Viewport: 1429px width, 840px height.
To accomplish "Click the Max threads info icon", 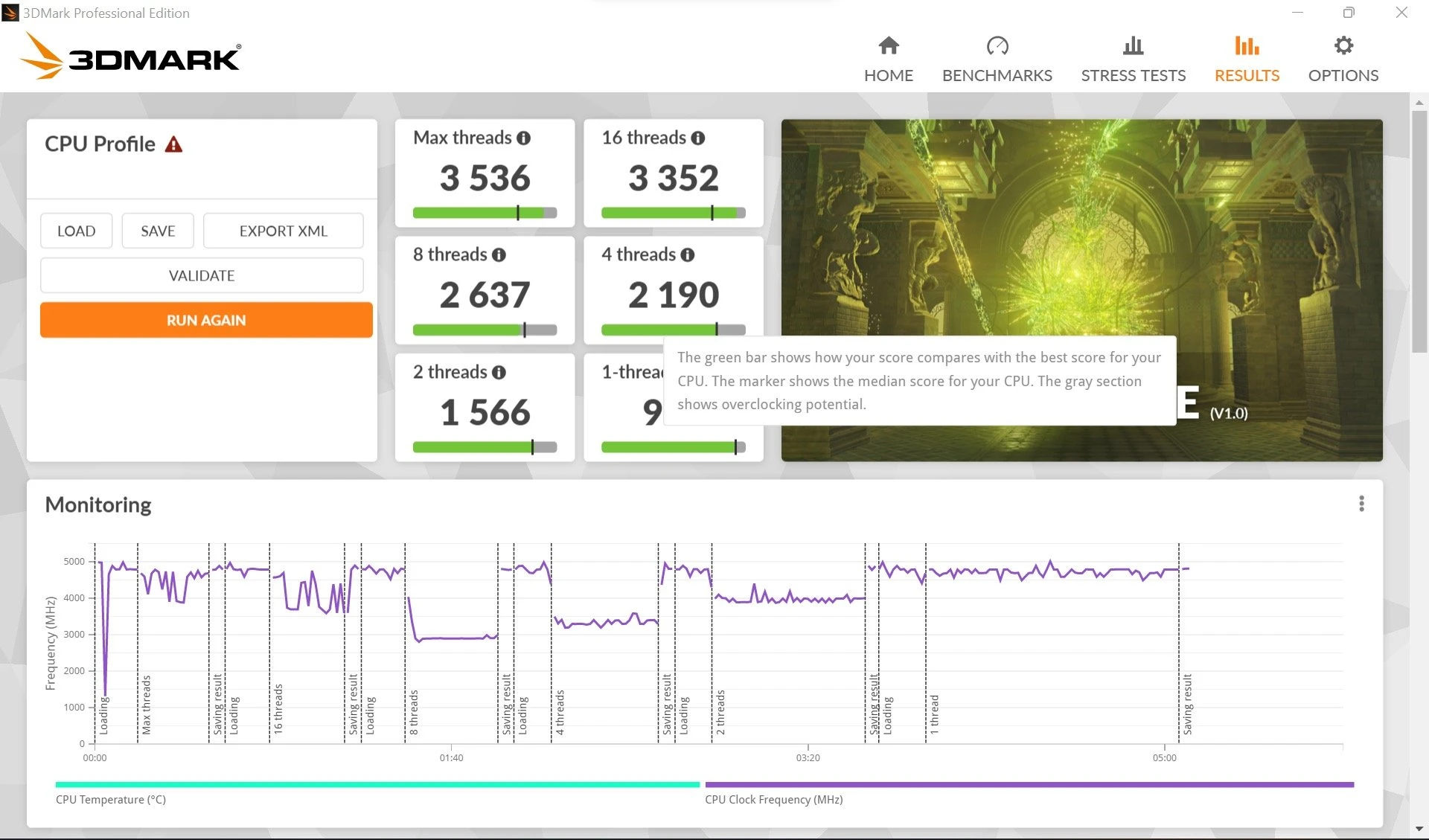I will pos(523,138).
